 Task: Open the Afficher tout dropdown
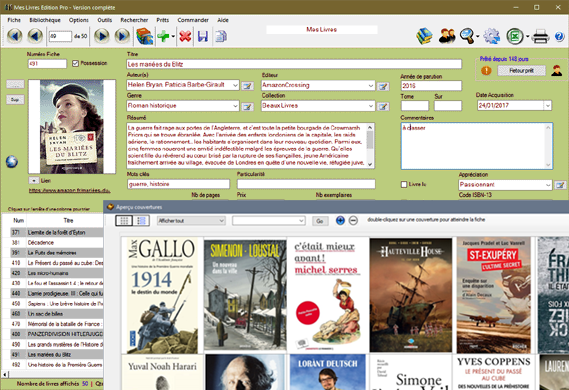click(x=191, y=221)
